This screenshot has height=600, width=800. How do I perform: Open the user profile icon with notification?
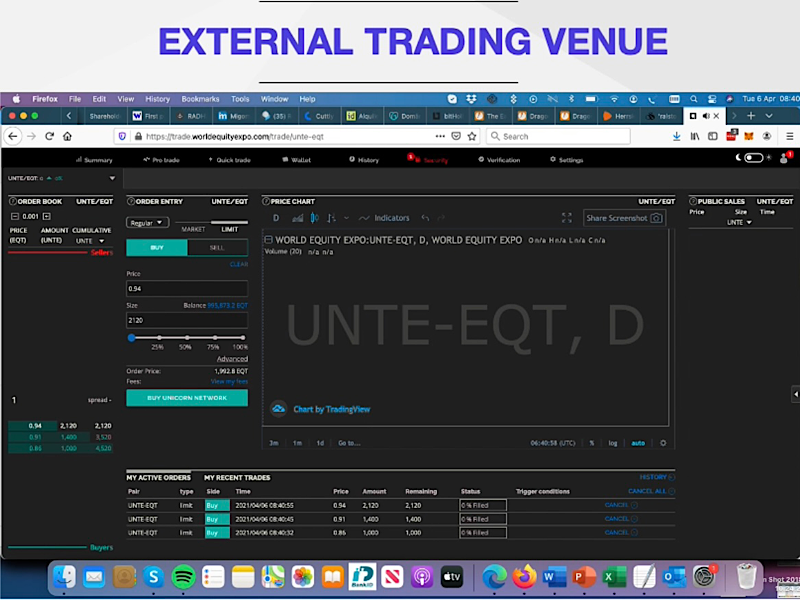[x=785, y=158]
